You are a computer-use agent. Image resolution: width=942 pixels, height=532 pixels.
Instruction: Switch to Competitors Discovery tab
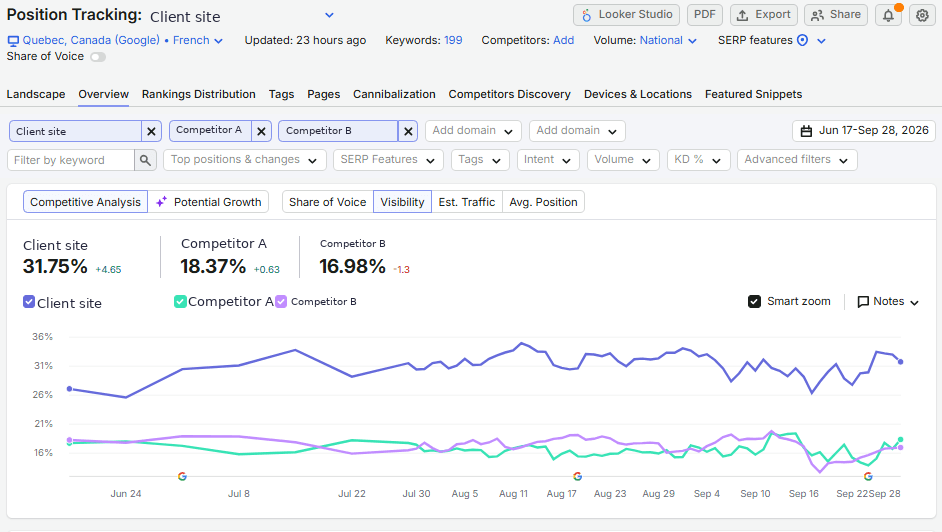coord(509,94)
